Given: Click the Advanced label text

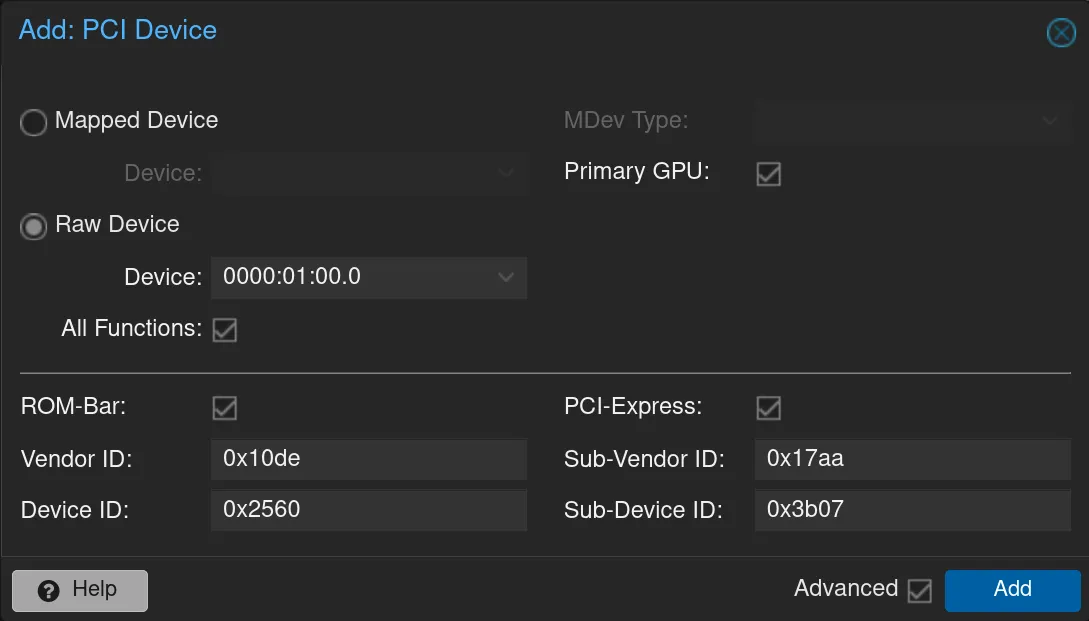Looking at the screenshot, I should click(x=844, y=589).
